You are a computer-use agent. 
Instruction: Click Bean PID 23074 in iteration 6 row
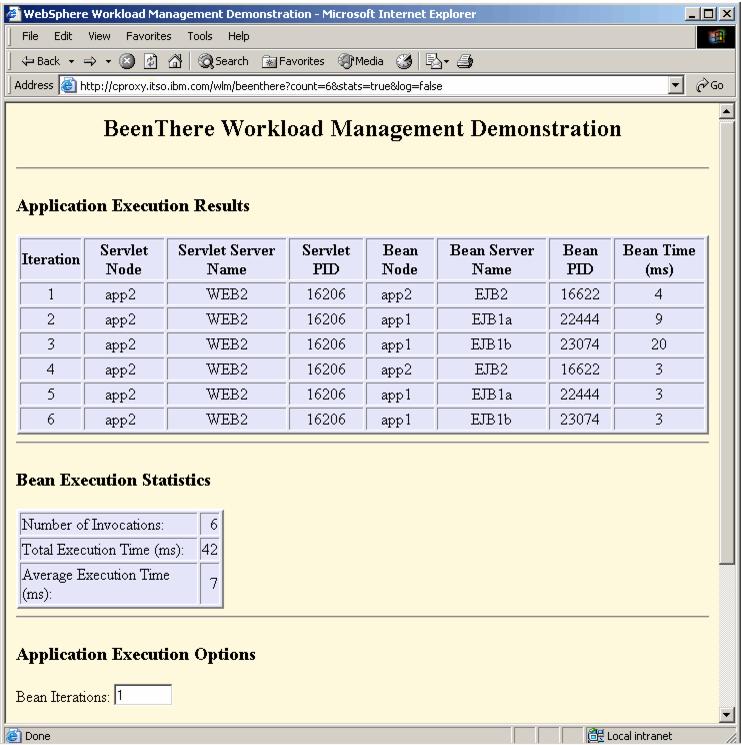pos(580,420)
